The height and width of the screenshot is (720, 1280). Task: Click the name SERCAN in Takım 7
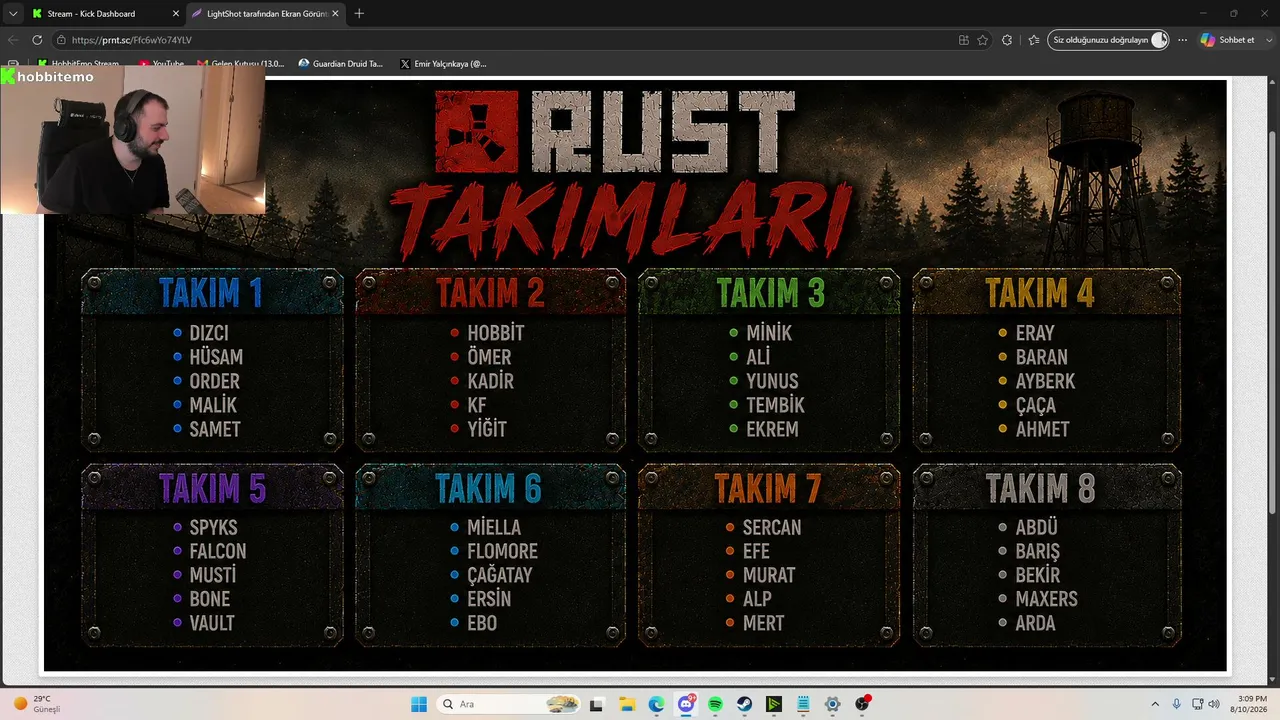[772, 527]
